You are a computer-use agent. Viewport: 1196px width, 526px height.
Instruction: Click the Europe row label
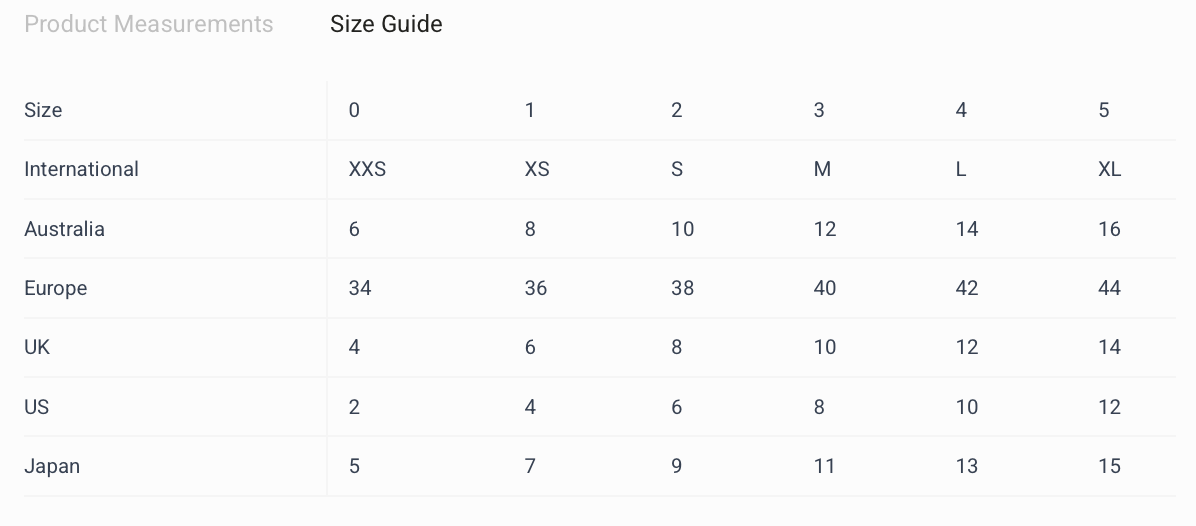tap(55, 288)
